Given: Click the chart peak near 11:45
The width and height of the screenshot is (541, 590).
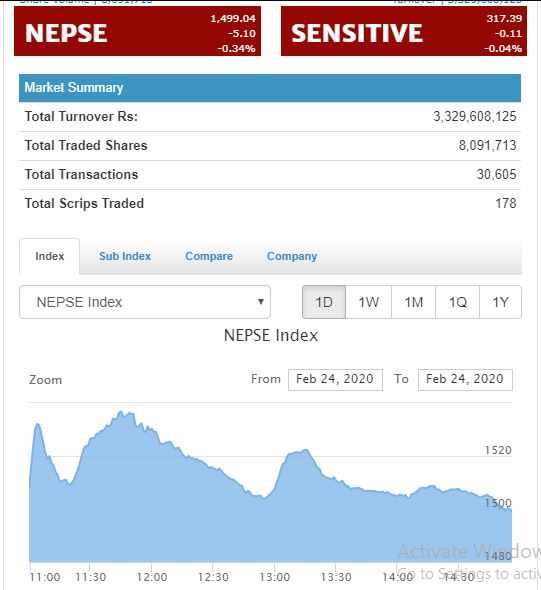Looking at the screenshot, I should pyautogui.click(x=121, y=413).
